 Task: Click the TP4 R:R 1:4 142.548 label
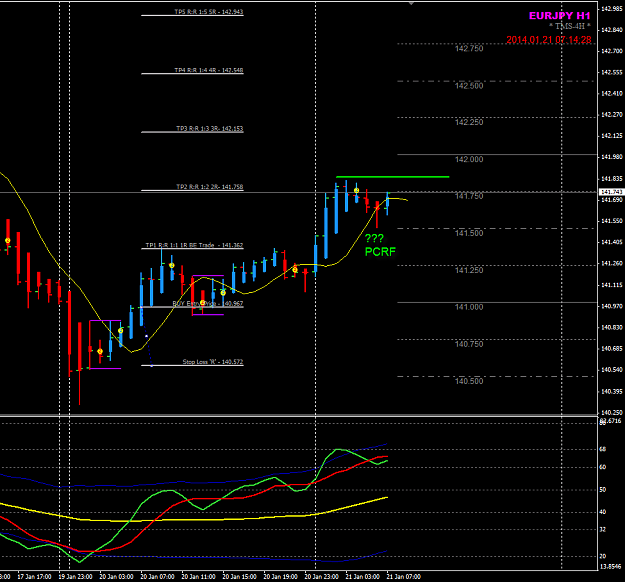pos(208,70)
